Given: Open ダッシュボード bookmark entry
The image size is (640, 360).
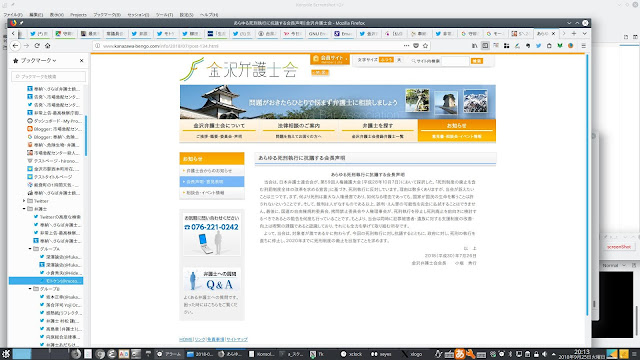Looking at the screenshot, I should [54, 121].
